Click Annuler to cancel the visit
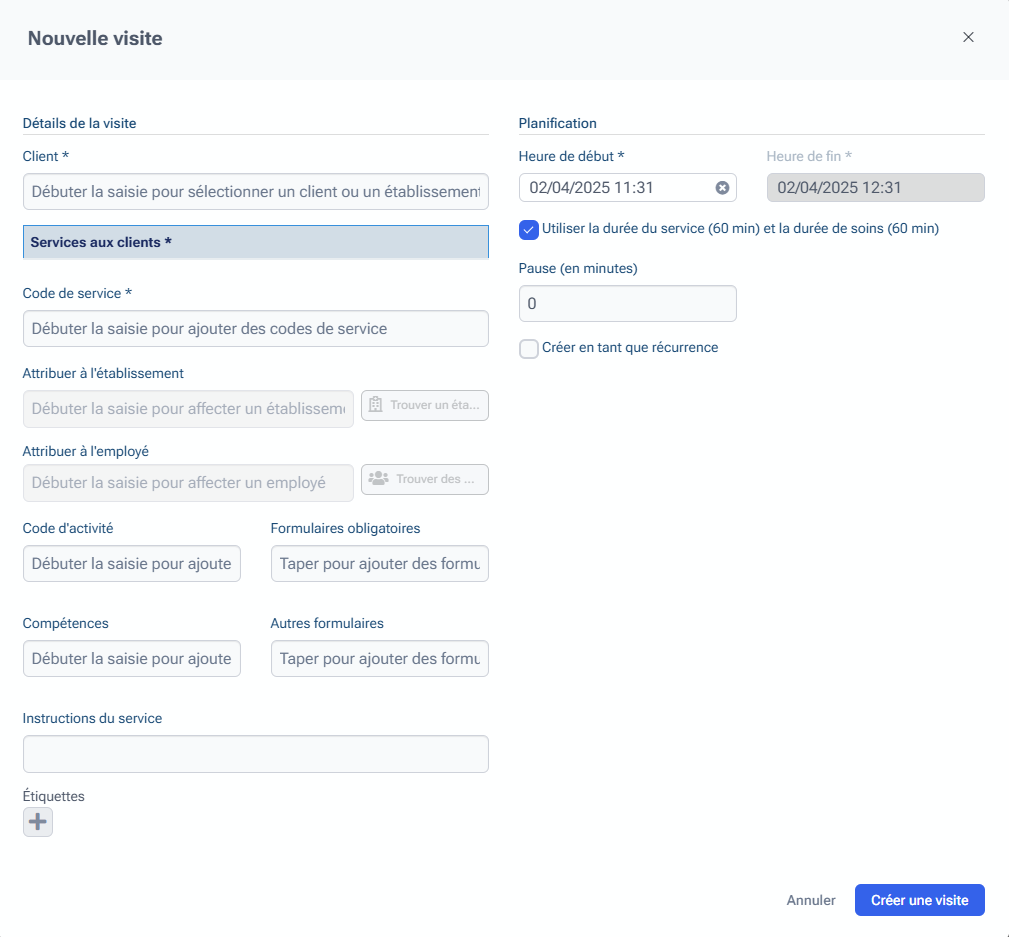 pyautogui.click(x=810, y=900)
